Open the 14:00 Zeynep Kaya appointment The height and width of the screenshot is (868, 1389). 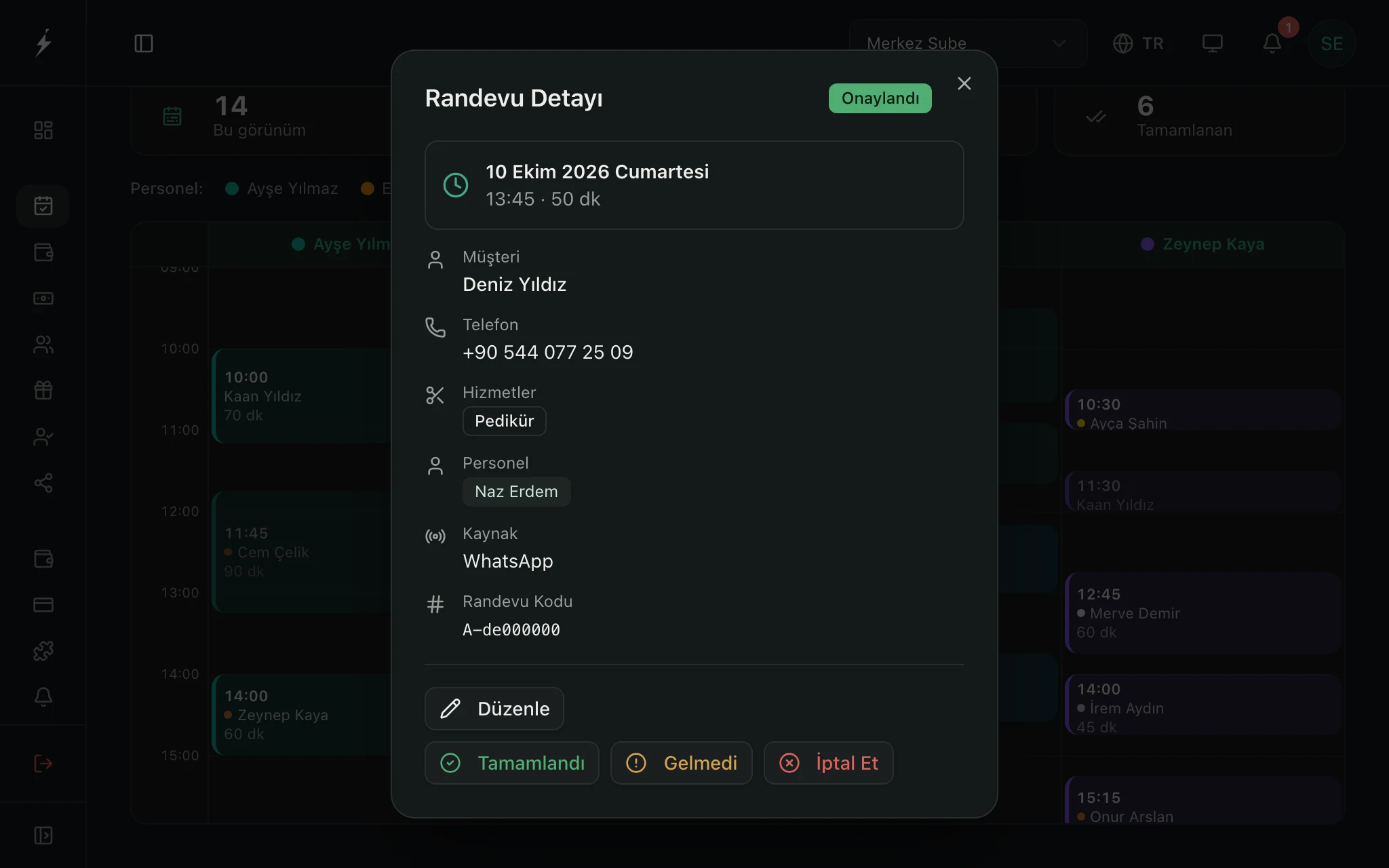(x=302, y=715)
